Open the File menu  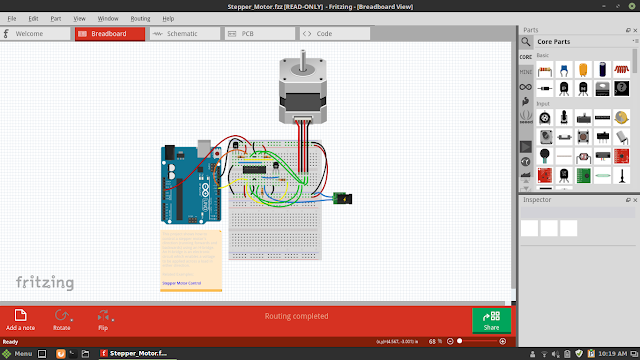[x=12, y=18]
